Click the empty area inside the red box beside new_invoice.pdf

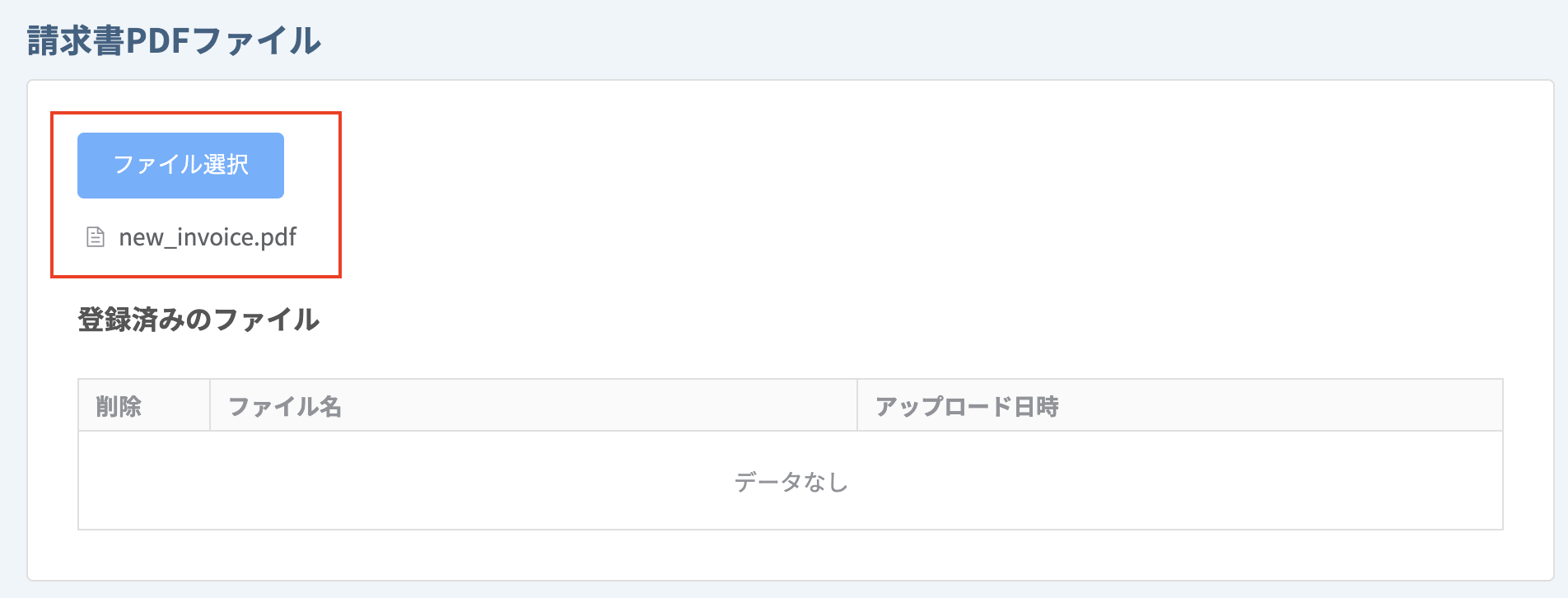(x=317, y=237)
